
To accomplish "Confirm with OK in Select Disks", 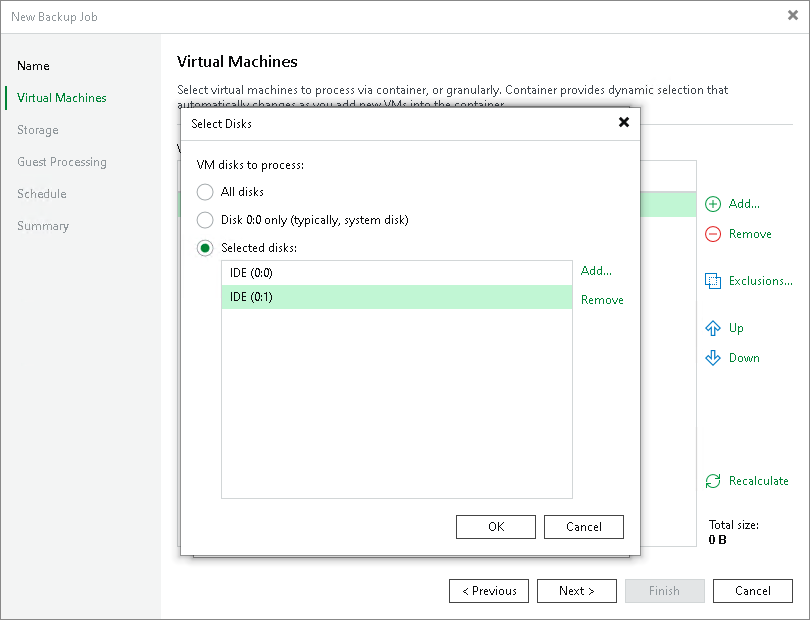I will 496,527.
